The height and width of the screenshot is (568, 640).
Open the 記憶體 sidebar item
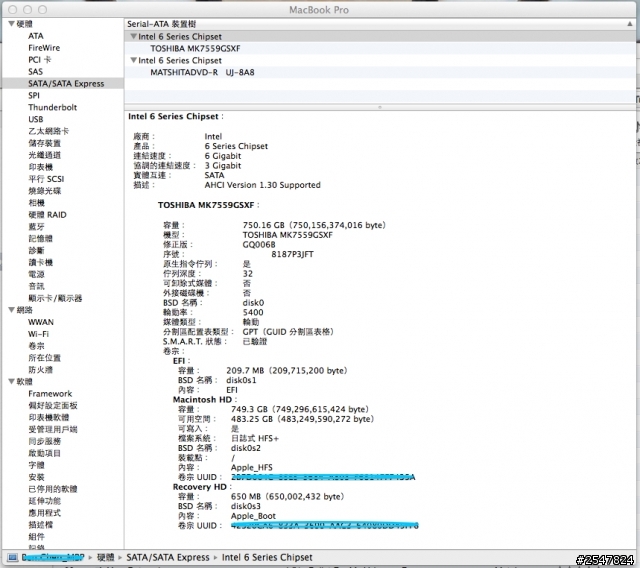tap(40, 238)
